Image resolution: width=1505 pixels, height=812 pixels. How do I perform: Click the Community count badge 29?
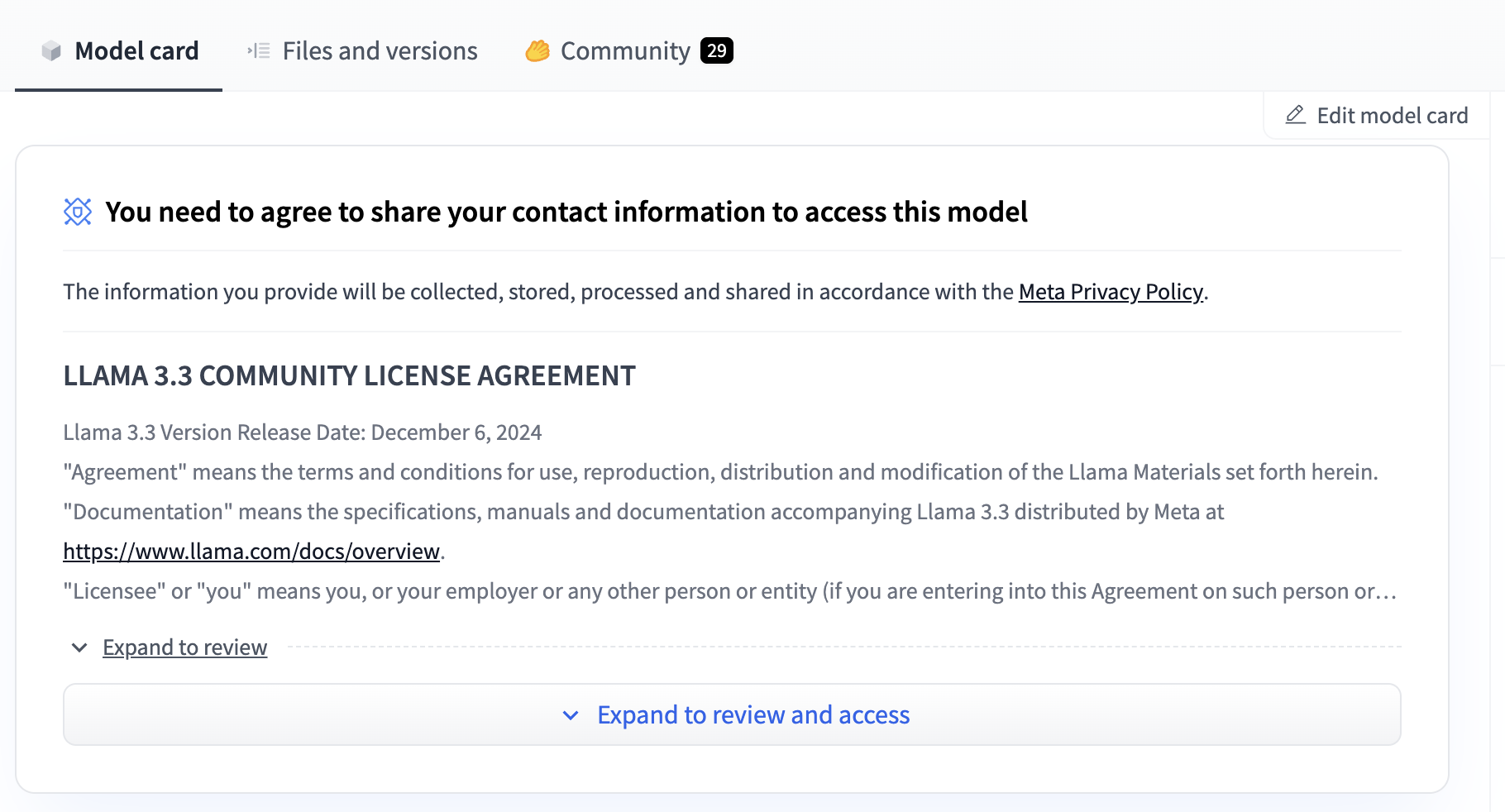pos(716,50)
